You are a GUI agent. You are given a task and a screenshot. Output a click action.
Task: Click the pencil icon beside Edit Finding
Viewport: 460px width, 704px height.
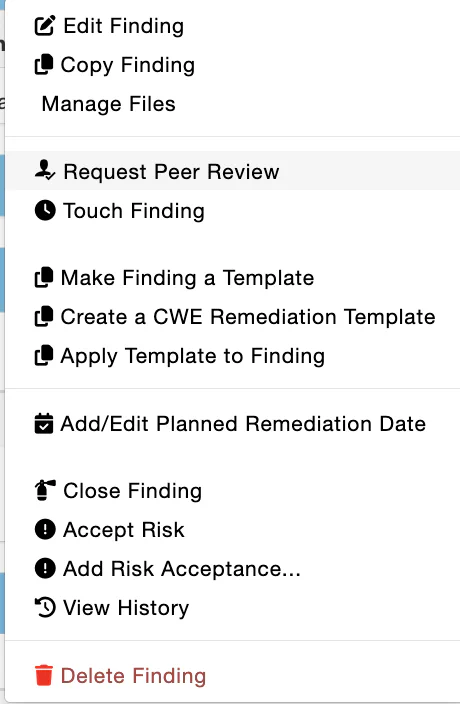45,26
